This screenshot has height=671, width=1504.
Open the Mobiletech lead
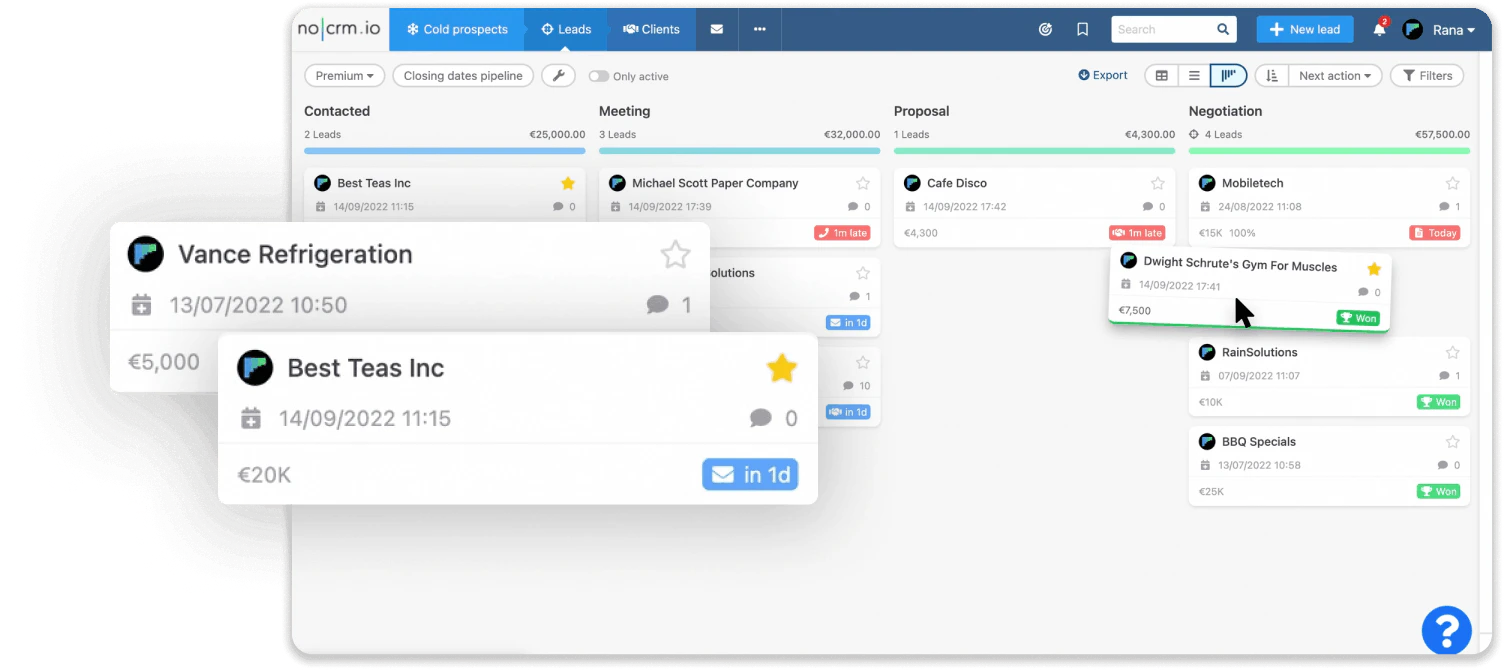[x=1252, y=183]
